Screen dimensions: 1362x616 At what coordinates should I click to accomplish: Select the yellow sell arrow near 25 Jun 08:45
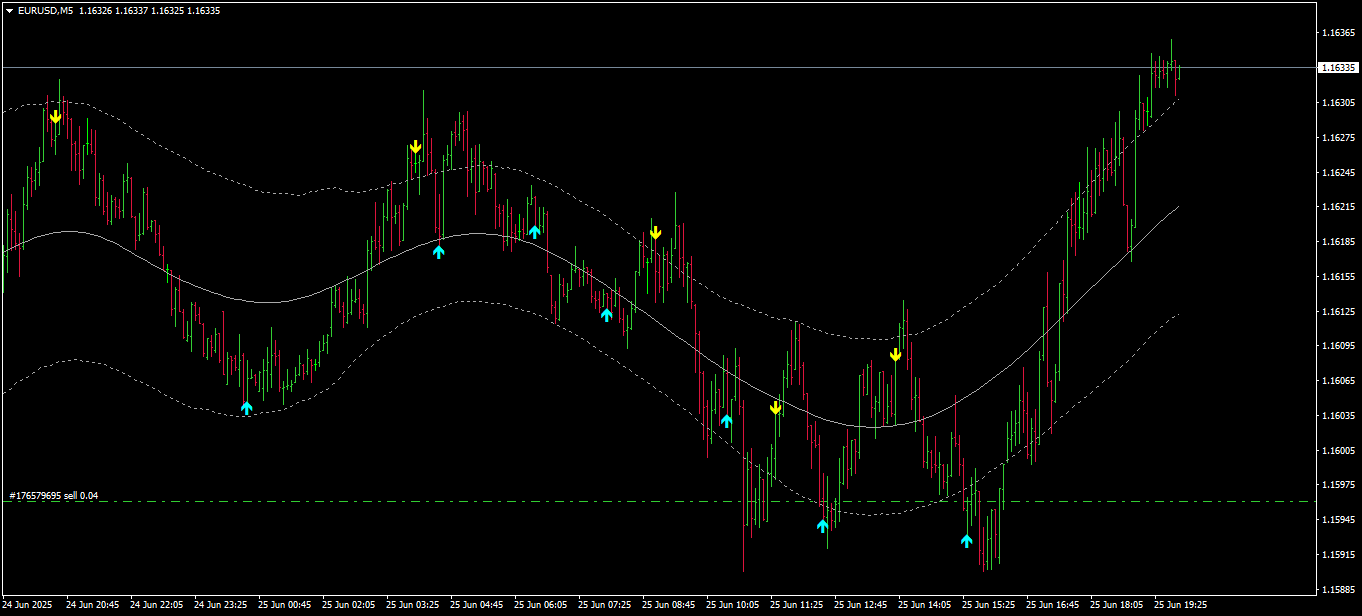tap(655, 233)
